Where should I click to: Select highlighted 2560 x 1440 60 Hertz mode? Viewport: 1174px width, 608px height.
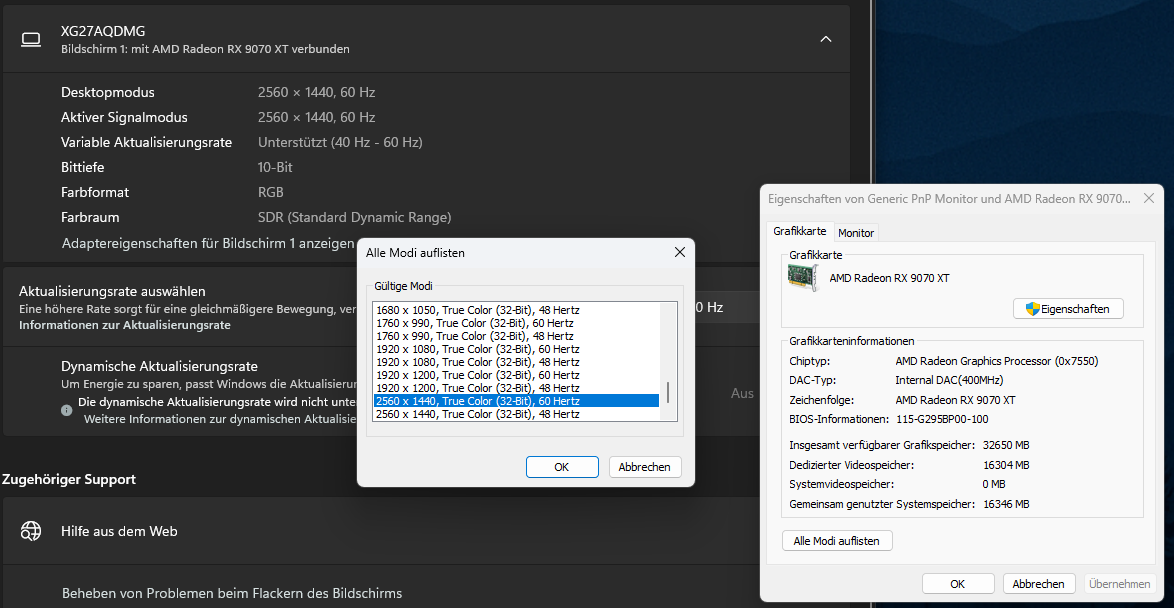click(516, 401)
